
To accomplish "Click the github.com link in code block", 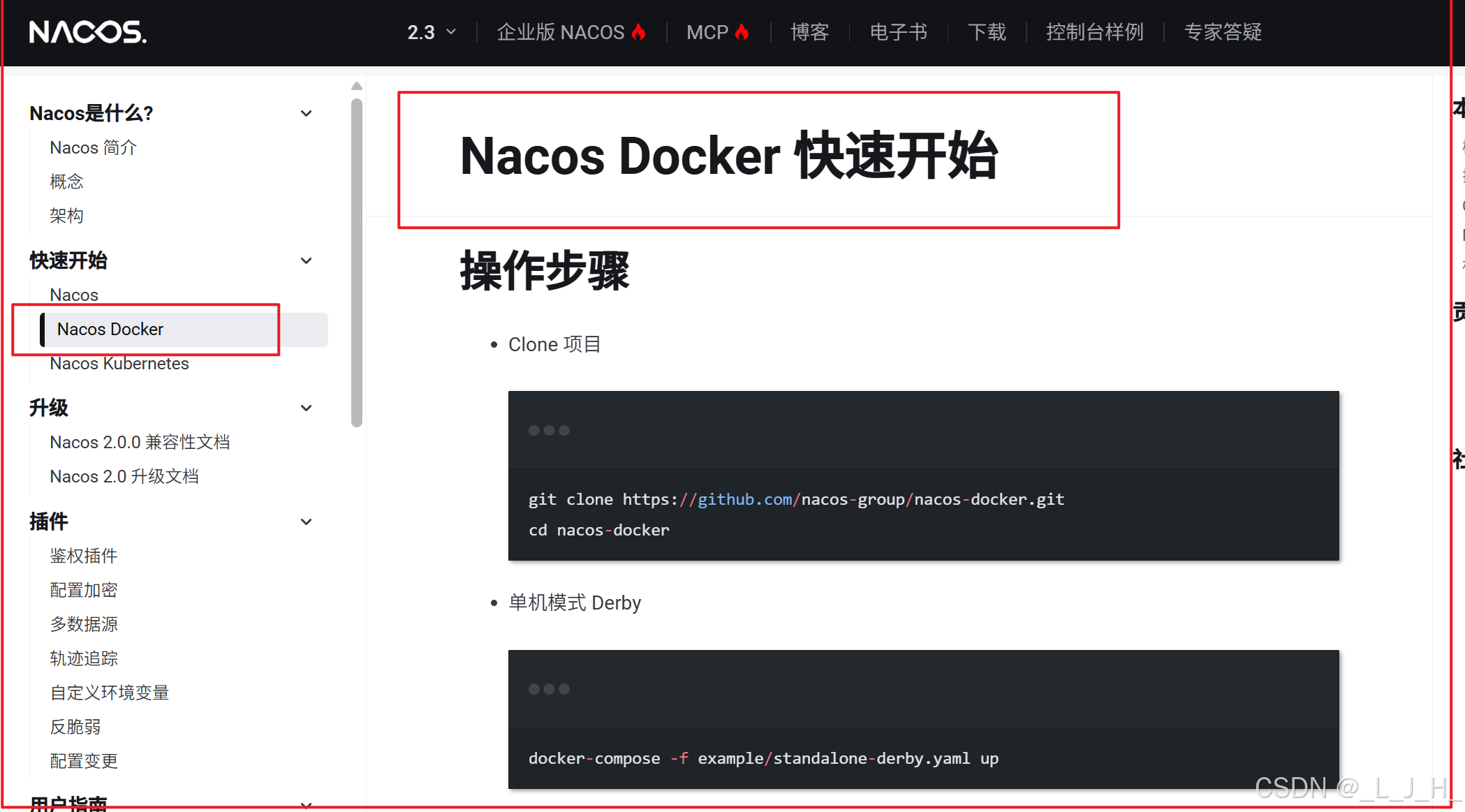I will pyautogui.click(x=745, y=499).
